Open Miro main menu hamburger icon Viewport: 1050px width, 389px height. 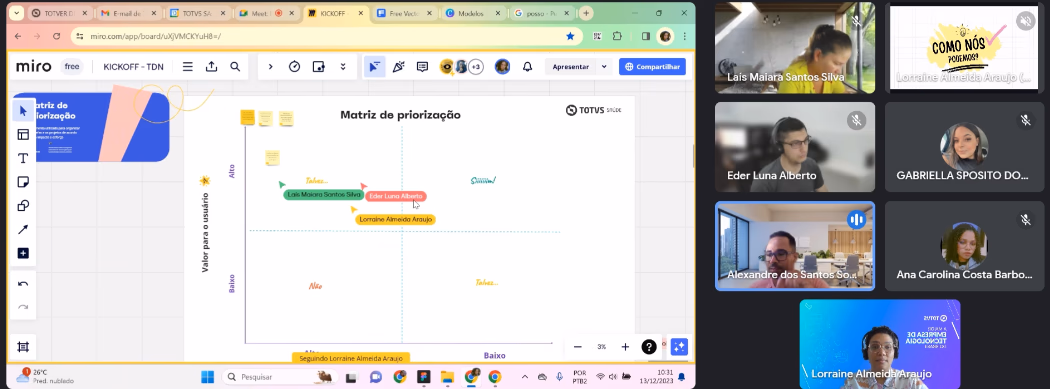[188, 67]
